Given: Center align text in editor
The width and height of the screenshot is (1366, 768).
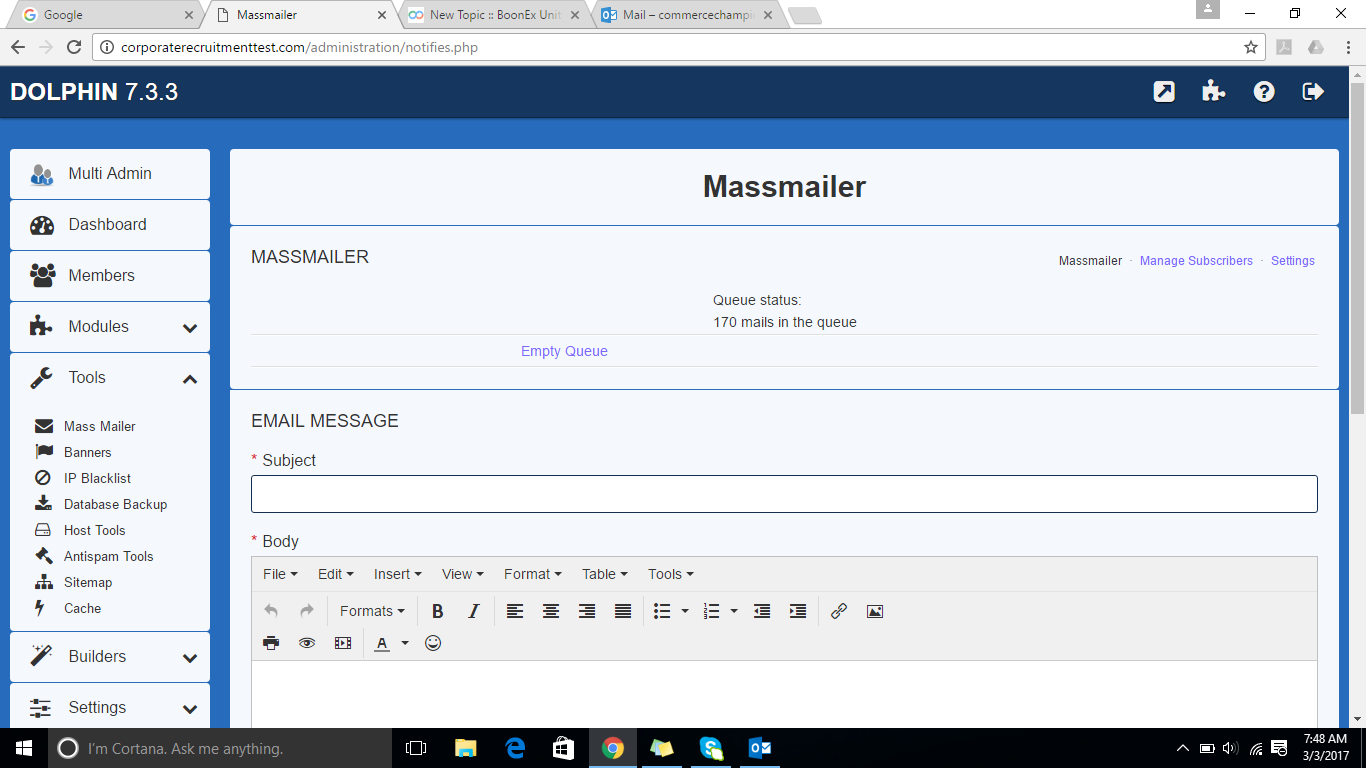Looking at the screenshot, I should (551, 611).
